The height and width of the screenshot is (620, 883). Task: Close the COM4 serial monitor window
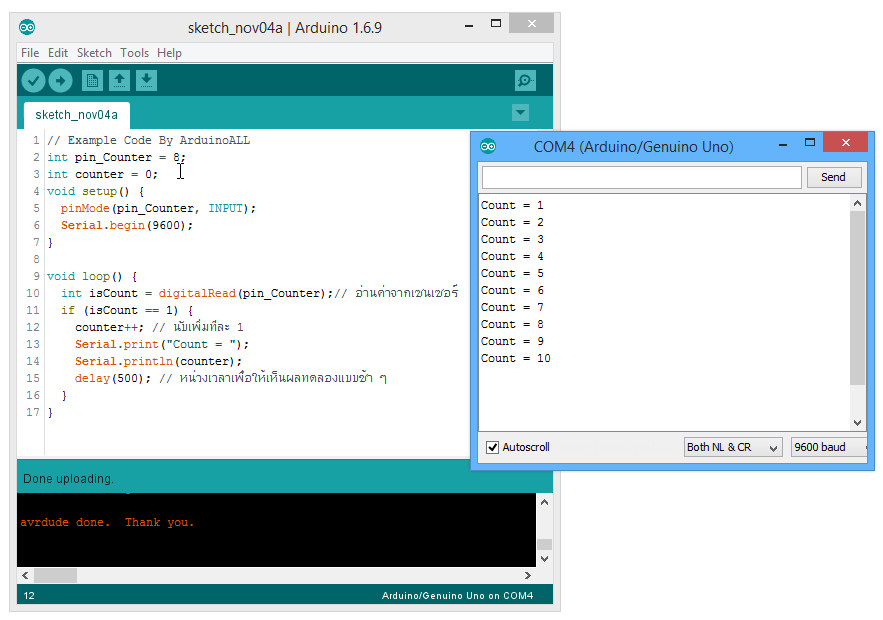coord(845,142)
